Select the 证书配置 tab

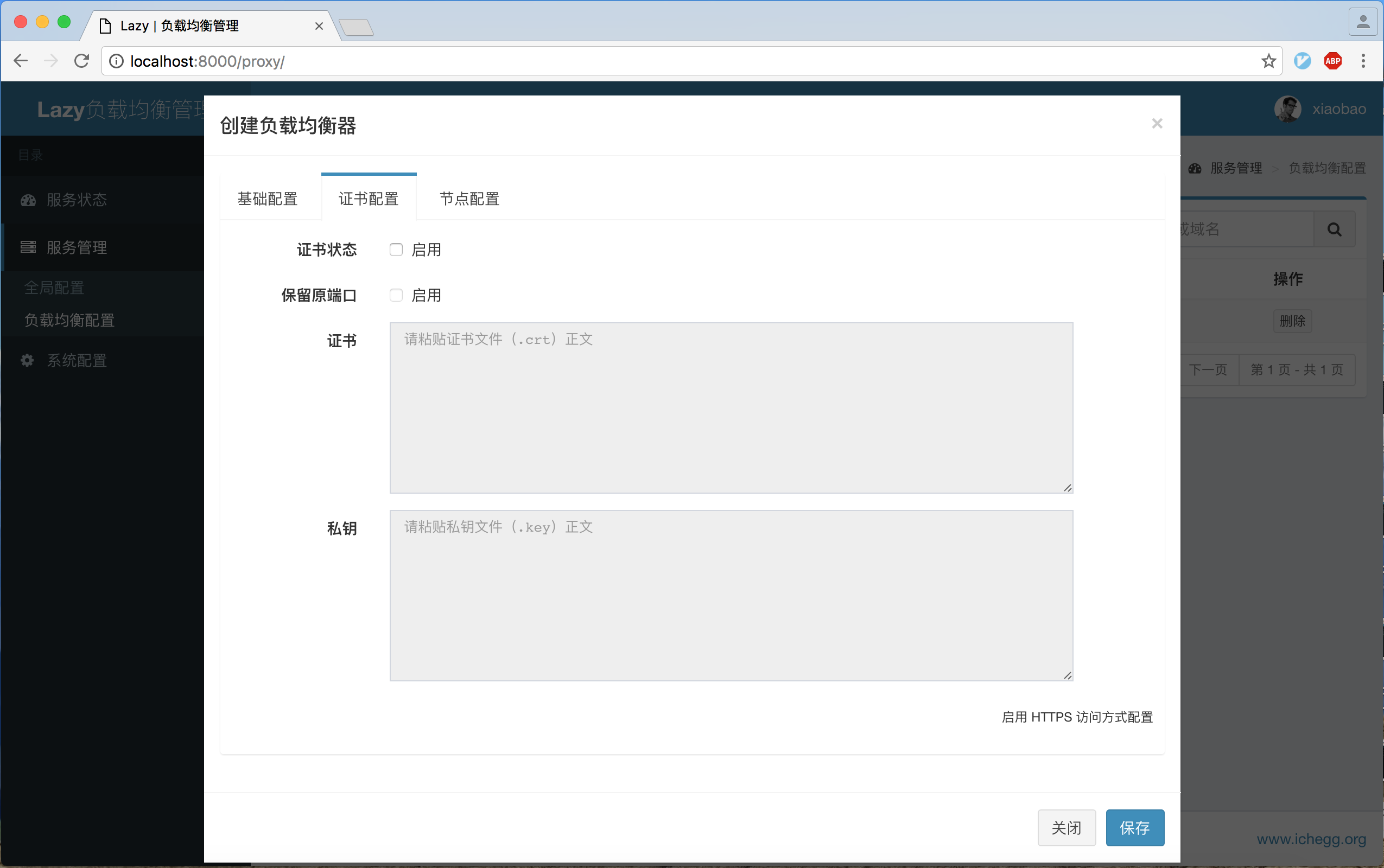368,199
